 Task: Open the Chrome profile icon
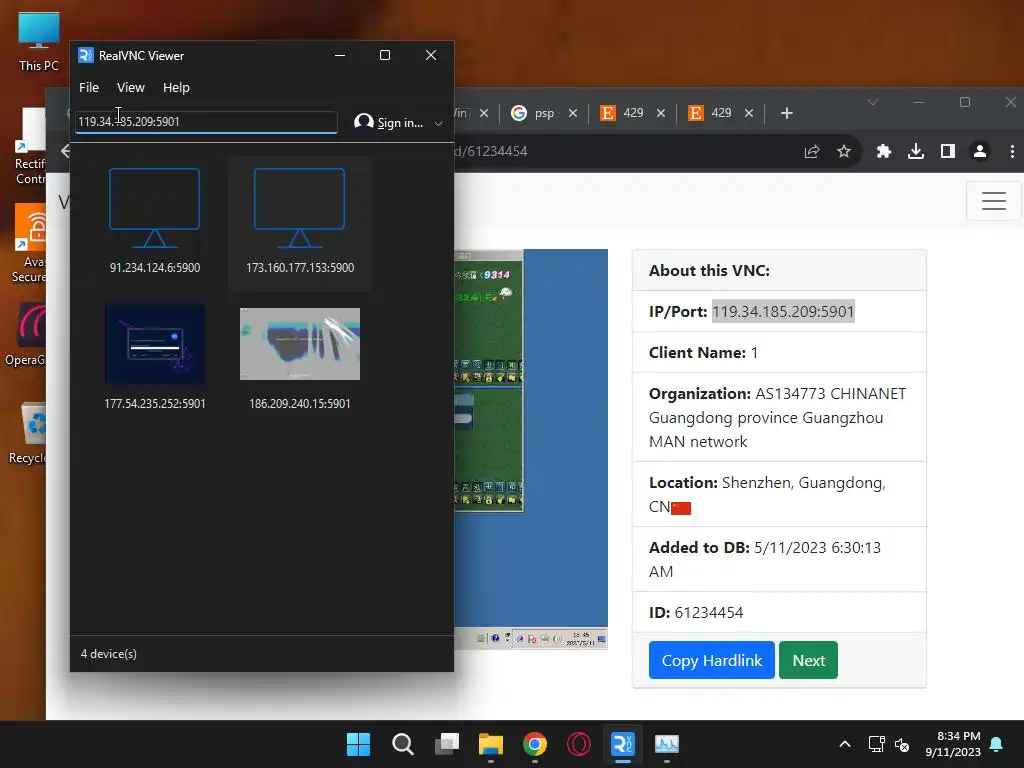pos(980,152)
